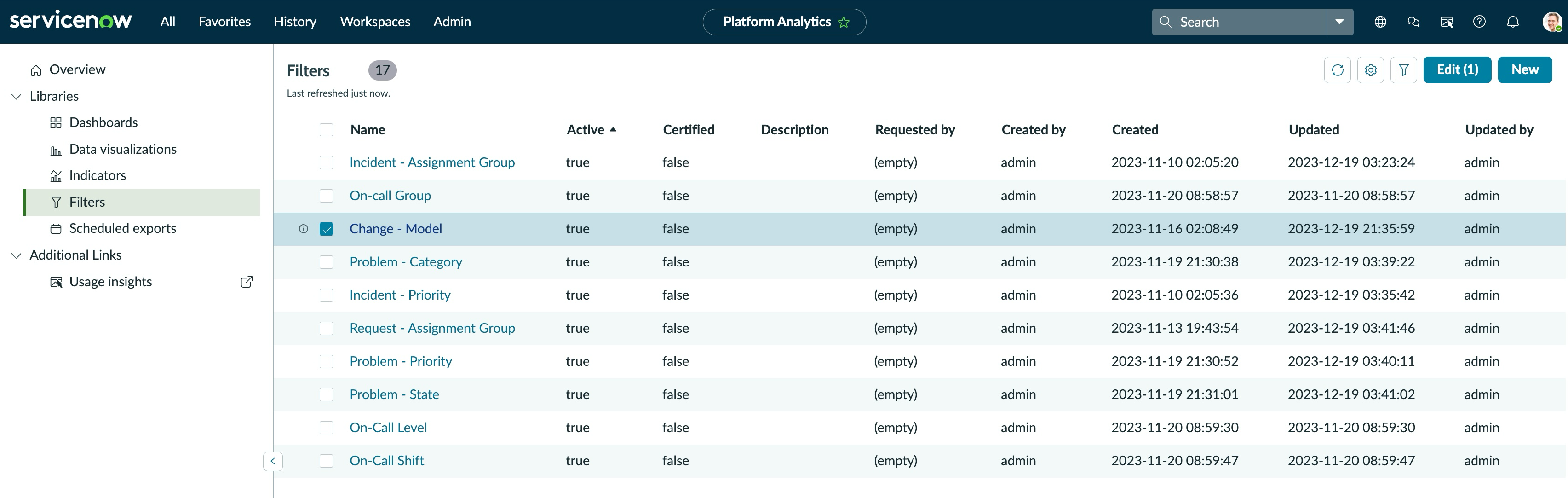Collapse the Libraries section
The width and height of the screenshot is (1568, 498).
[17, 97]
